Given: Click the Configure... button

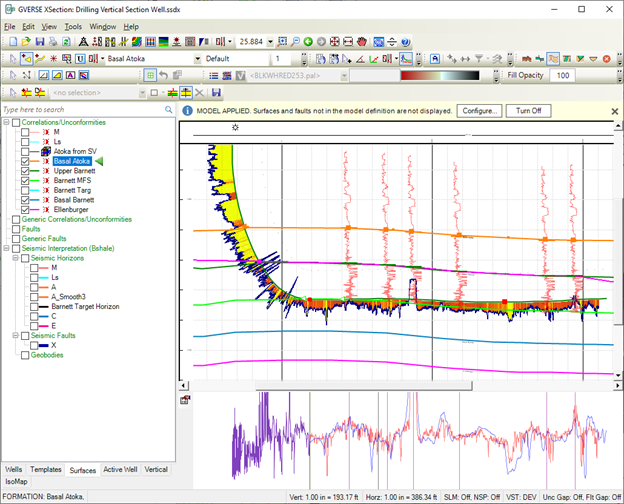Looking at the screenshot, I should pyautogui.click(x=480, y=111).
